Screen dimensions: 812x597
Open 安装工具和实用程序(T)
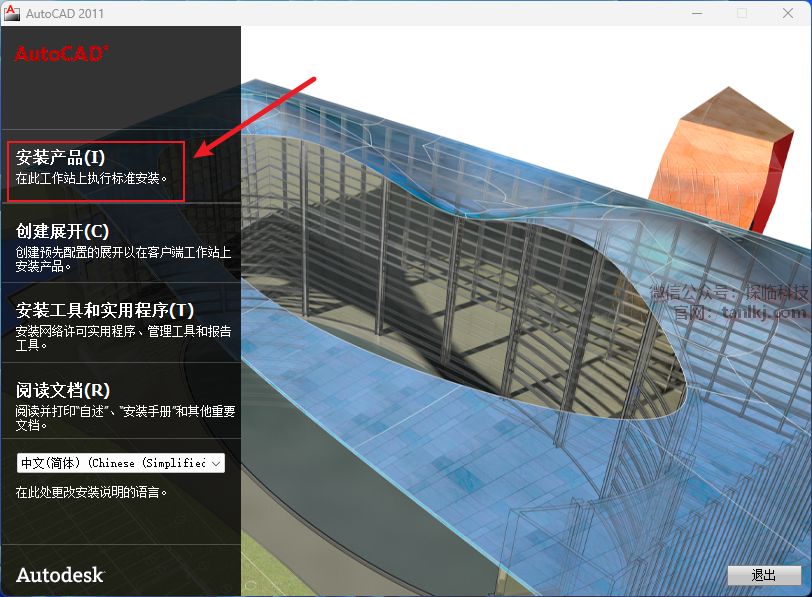click(105, 311)
